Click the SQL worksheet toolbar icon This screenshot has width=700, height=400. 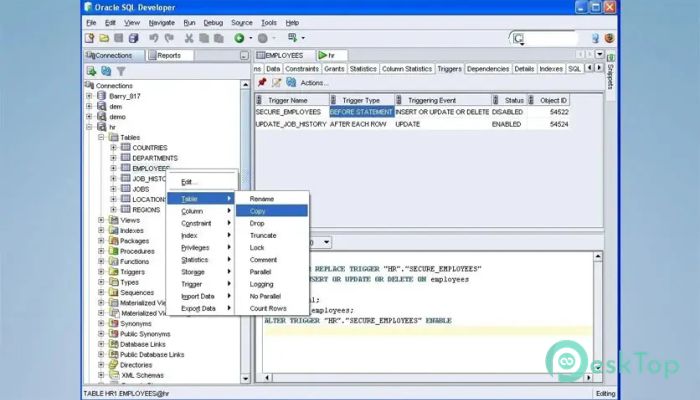pos(292,38)
